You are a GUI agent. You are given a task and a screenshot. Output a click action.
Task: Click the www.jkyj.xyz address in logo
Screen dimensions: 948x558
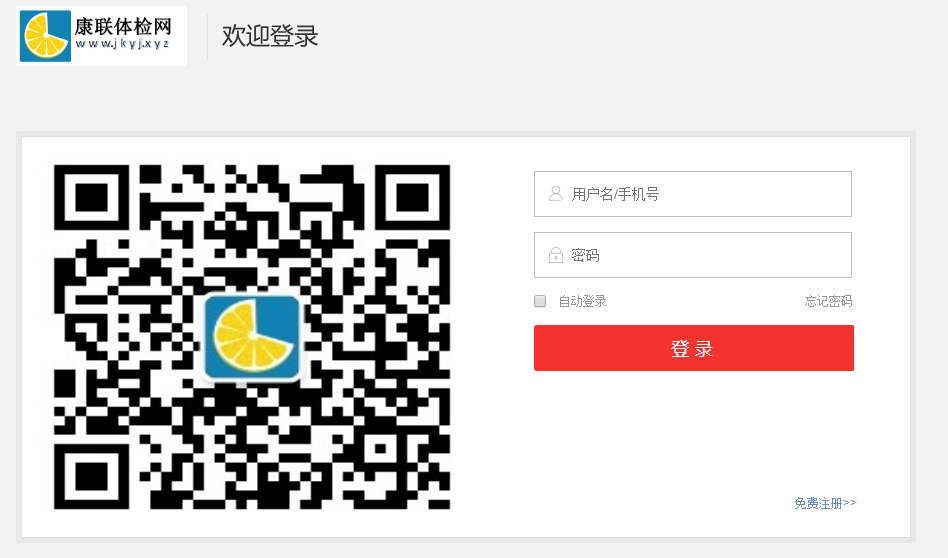[x=122, y=44]
